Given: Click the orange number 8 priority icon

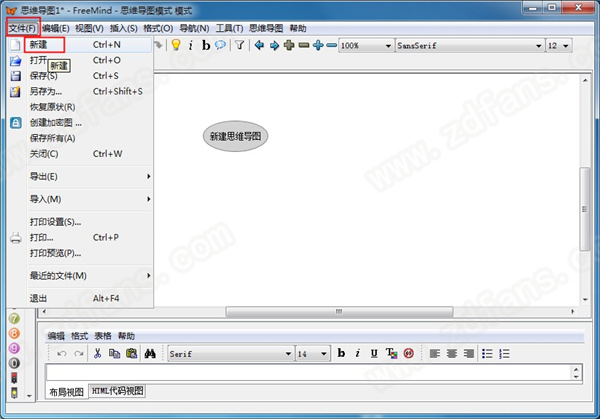Looking at the screenshot, I should [14, 333].
